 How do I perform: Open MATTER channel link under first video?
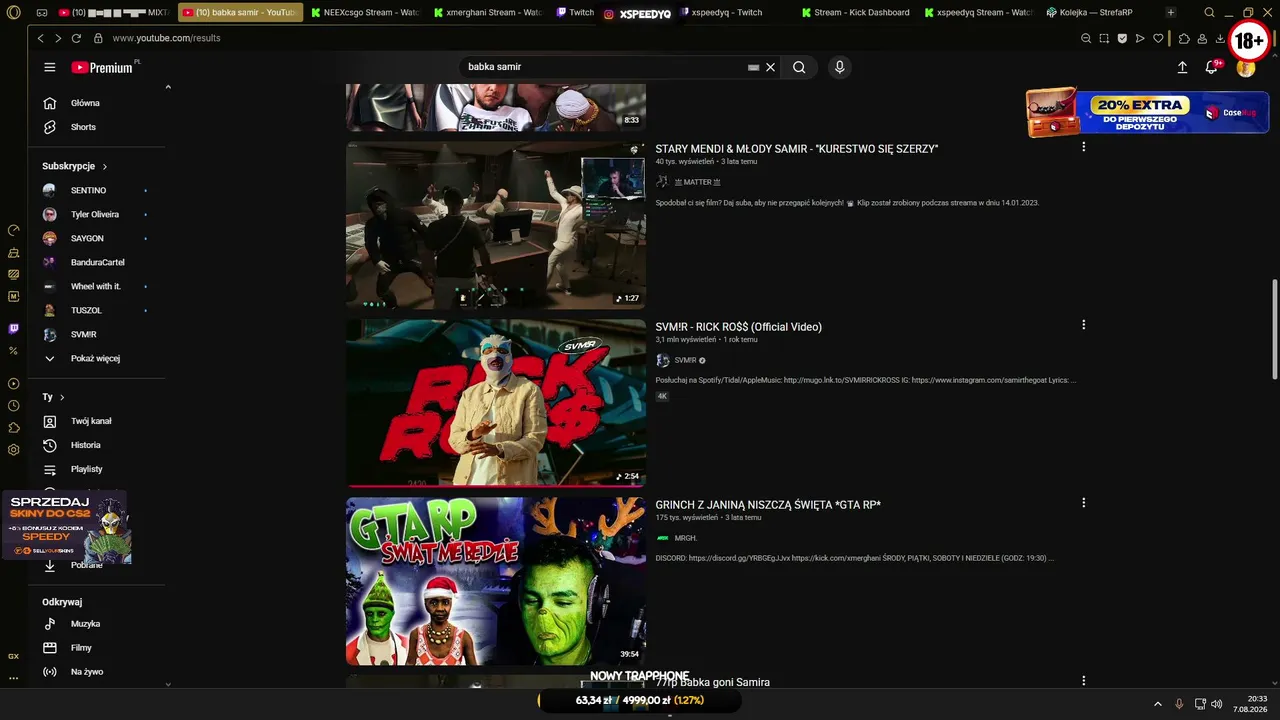tap(697, 182)
